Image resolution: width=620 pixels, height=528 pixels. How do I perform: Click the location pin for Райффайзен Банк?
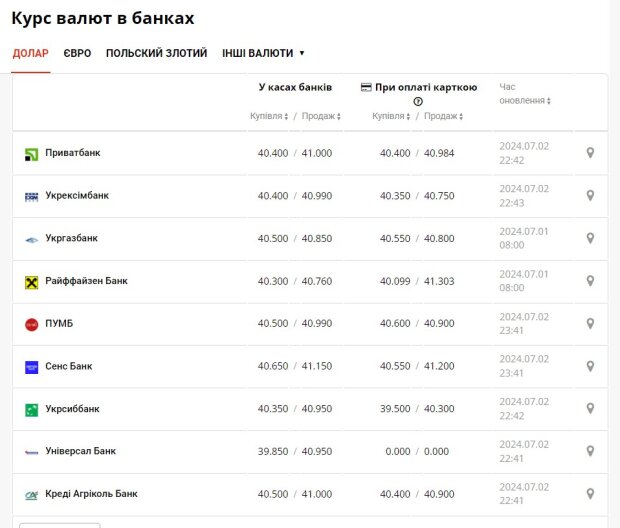[590, 281]
